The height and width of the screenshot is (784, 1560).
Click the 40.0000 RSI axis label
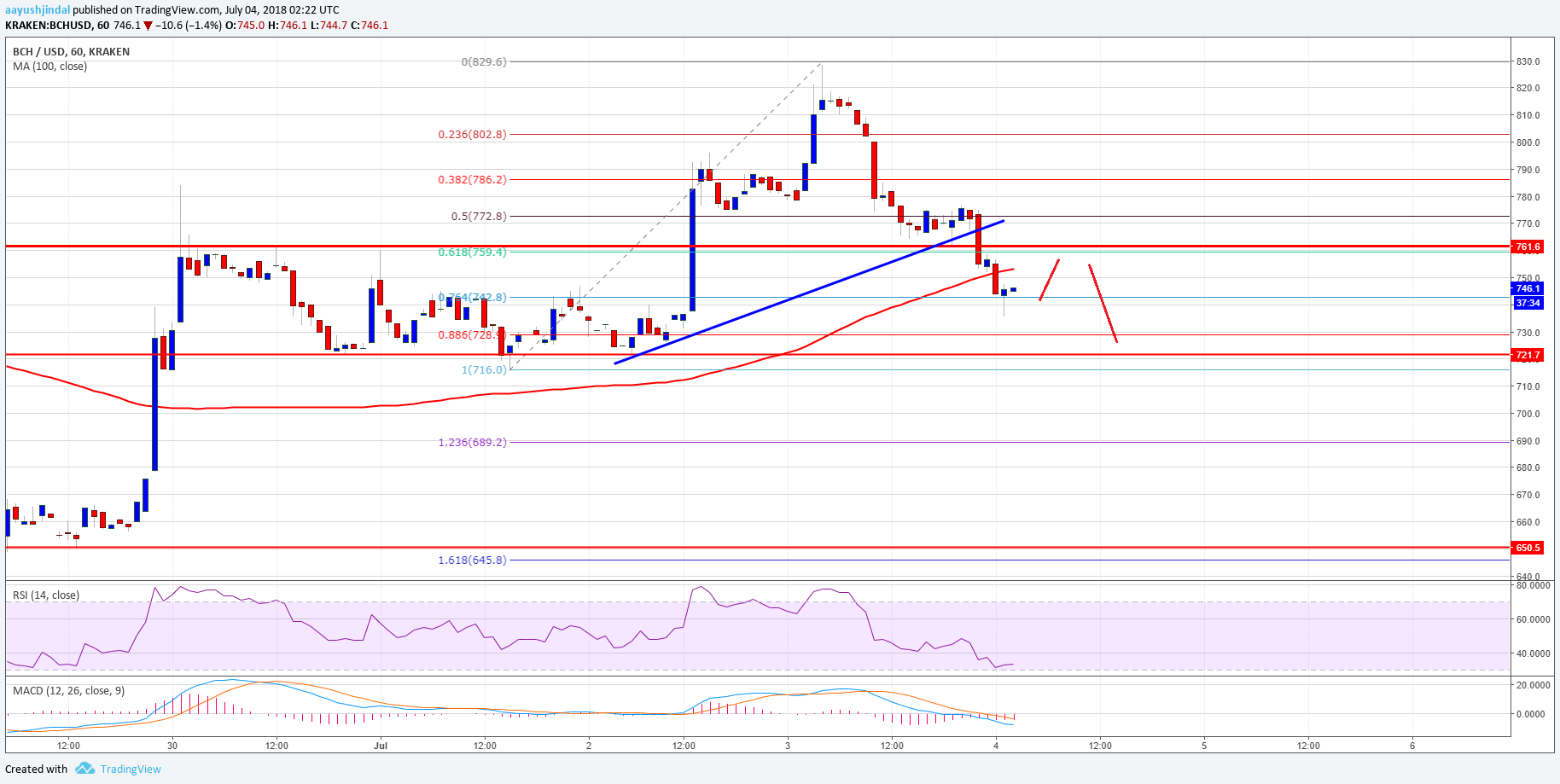[1533, 654]
